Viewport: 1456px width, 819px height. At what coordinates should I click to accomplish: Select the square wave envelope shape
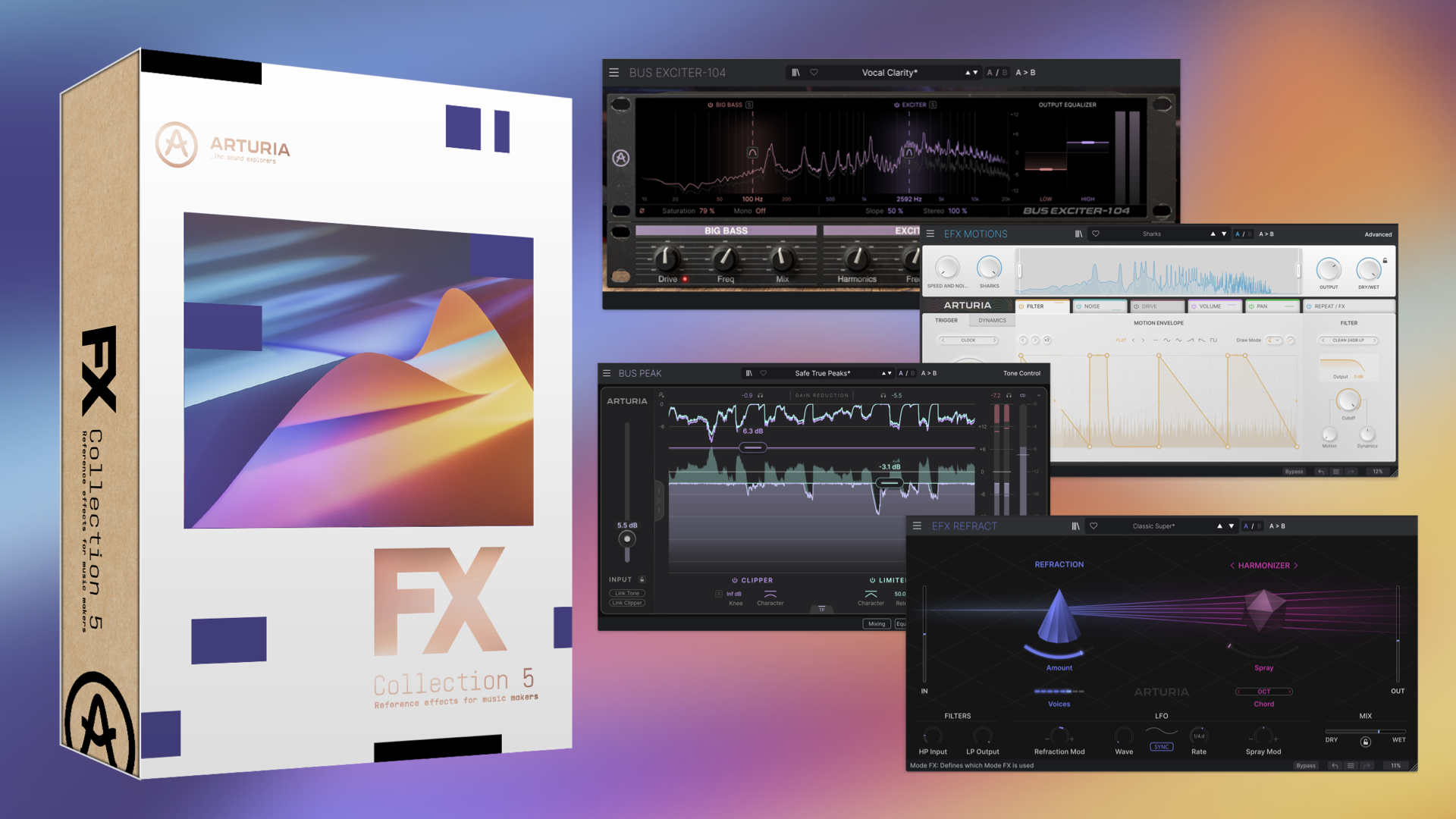click(x=1213, y=340)
